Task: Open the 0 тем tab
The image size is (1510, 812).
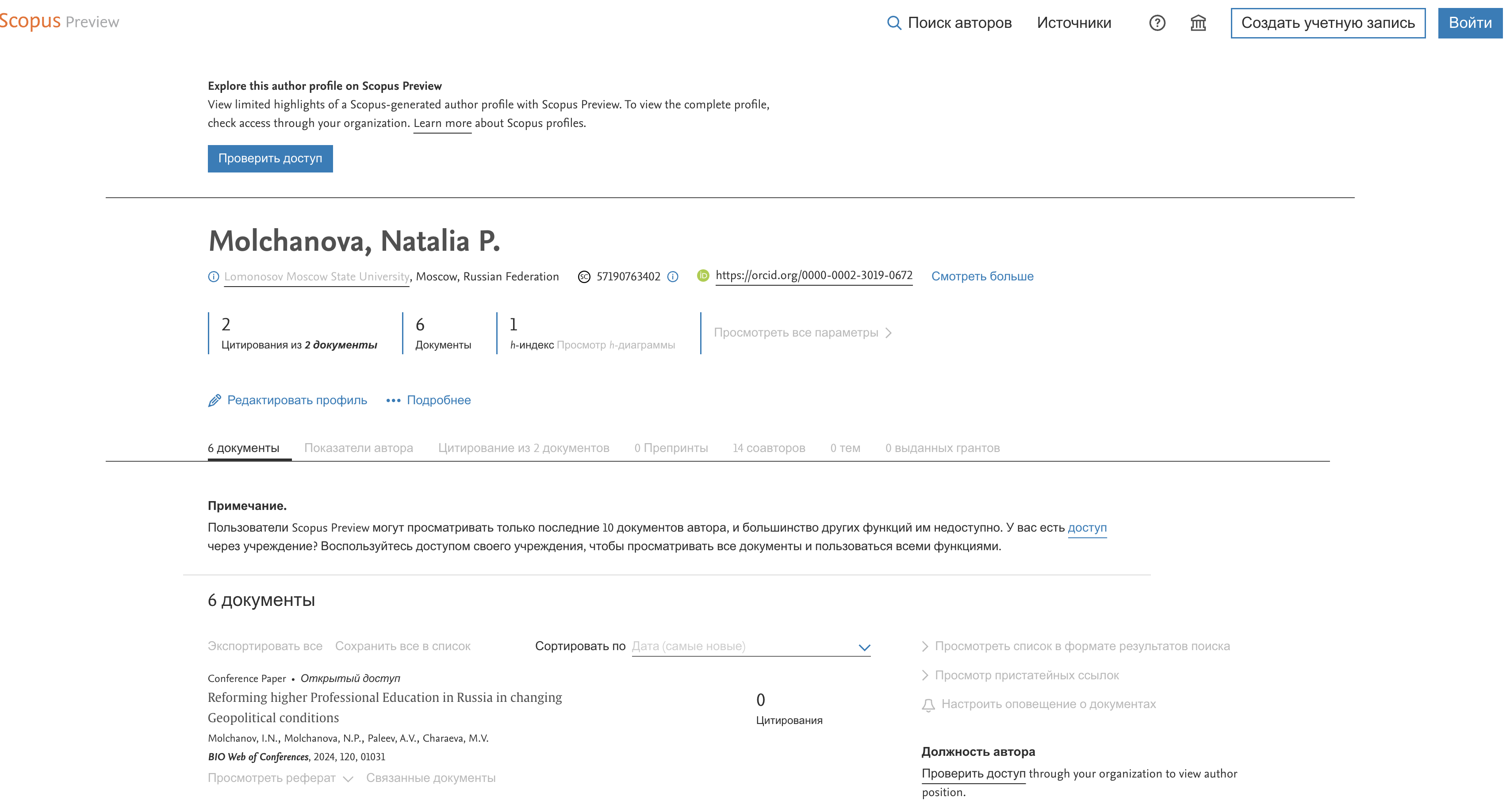Action: click(x=845, y=448)
